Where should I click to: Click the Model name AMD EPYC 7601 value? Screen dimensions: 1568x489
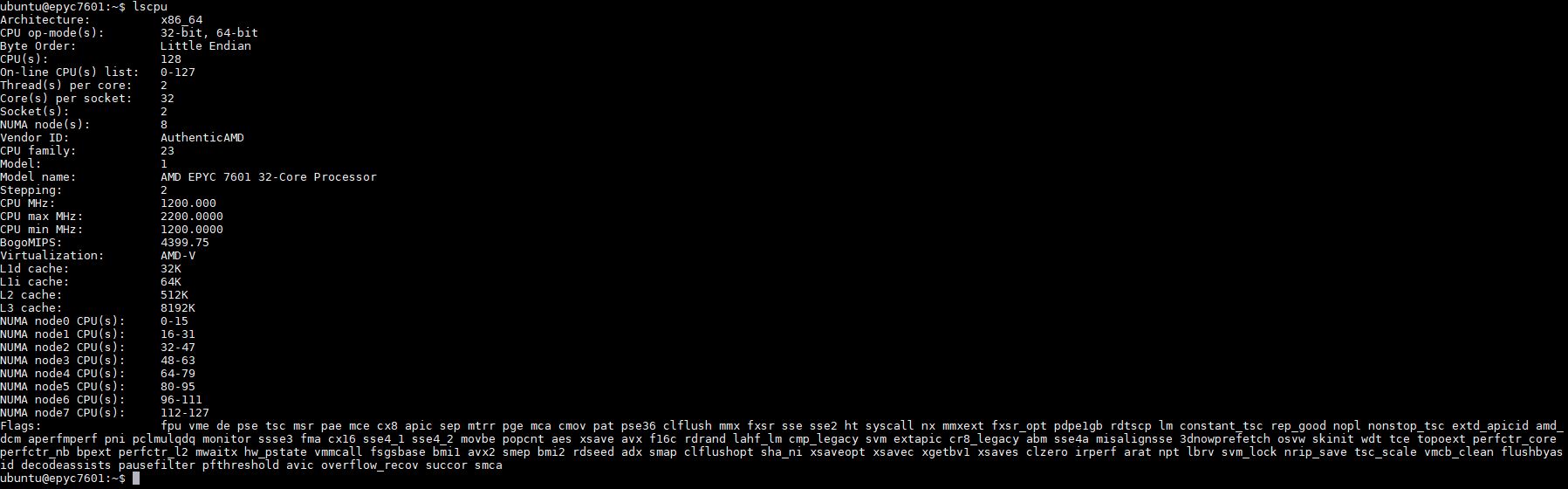[269, 177]
